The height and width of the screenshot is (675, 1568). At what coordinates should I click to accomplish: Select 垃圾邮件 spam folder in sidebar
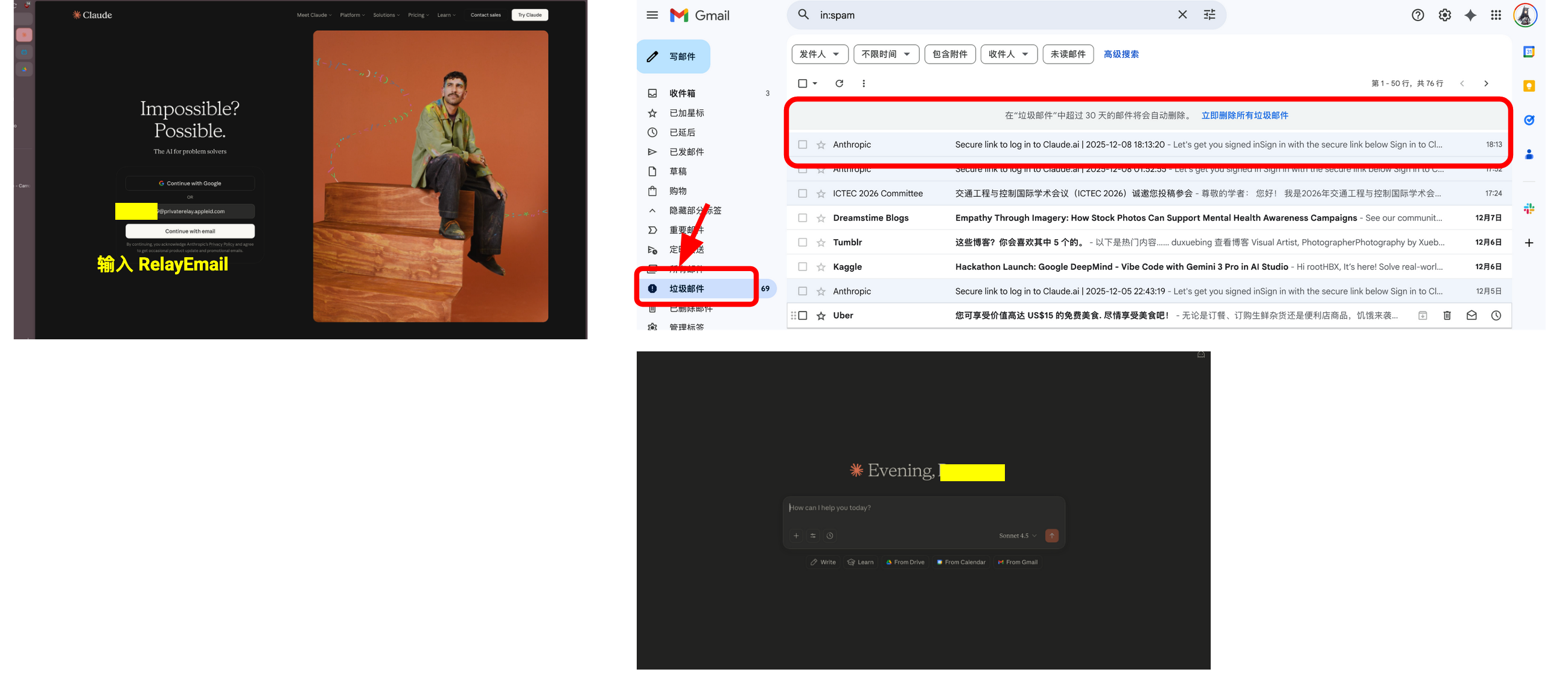(687, 289)
